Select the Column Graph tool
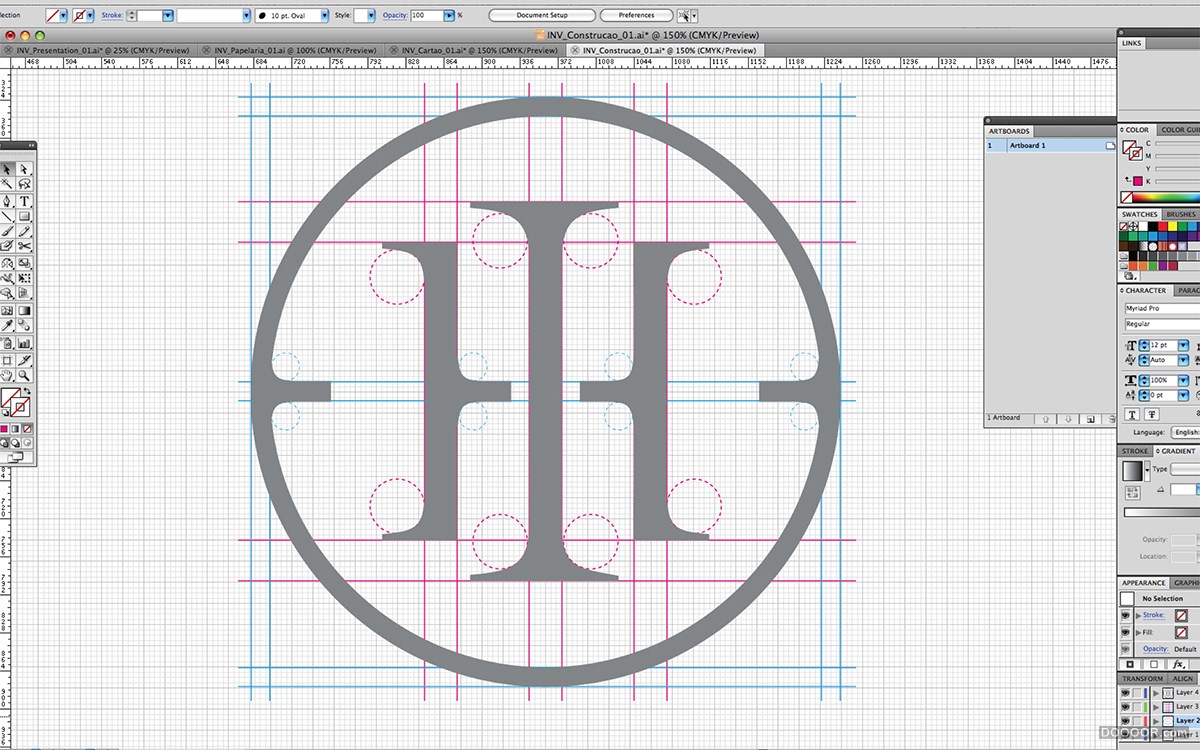 point(25,342)
